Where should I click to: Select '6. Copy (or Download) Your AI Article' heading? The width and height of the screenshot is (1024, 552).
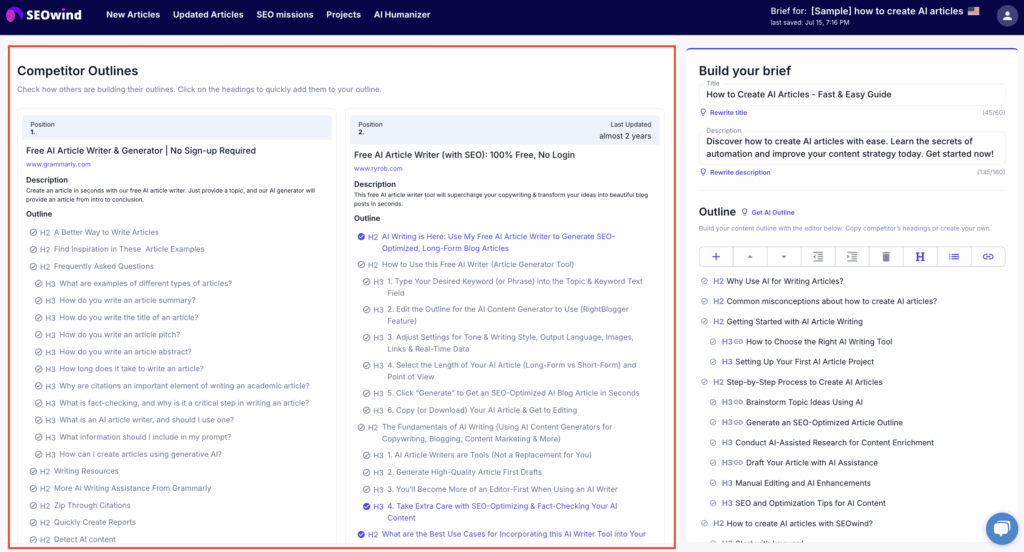(482, 410)
